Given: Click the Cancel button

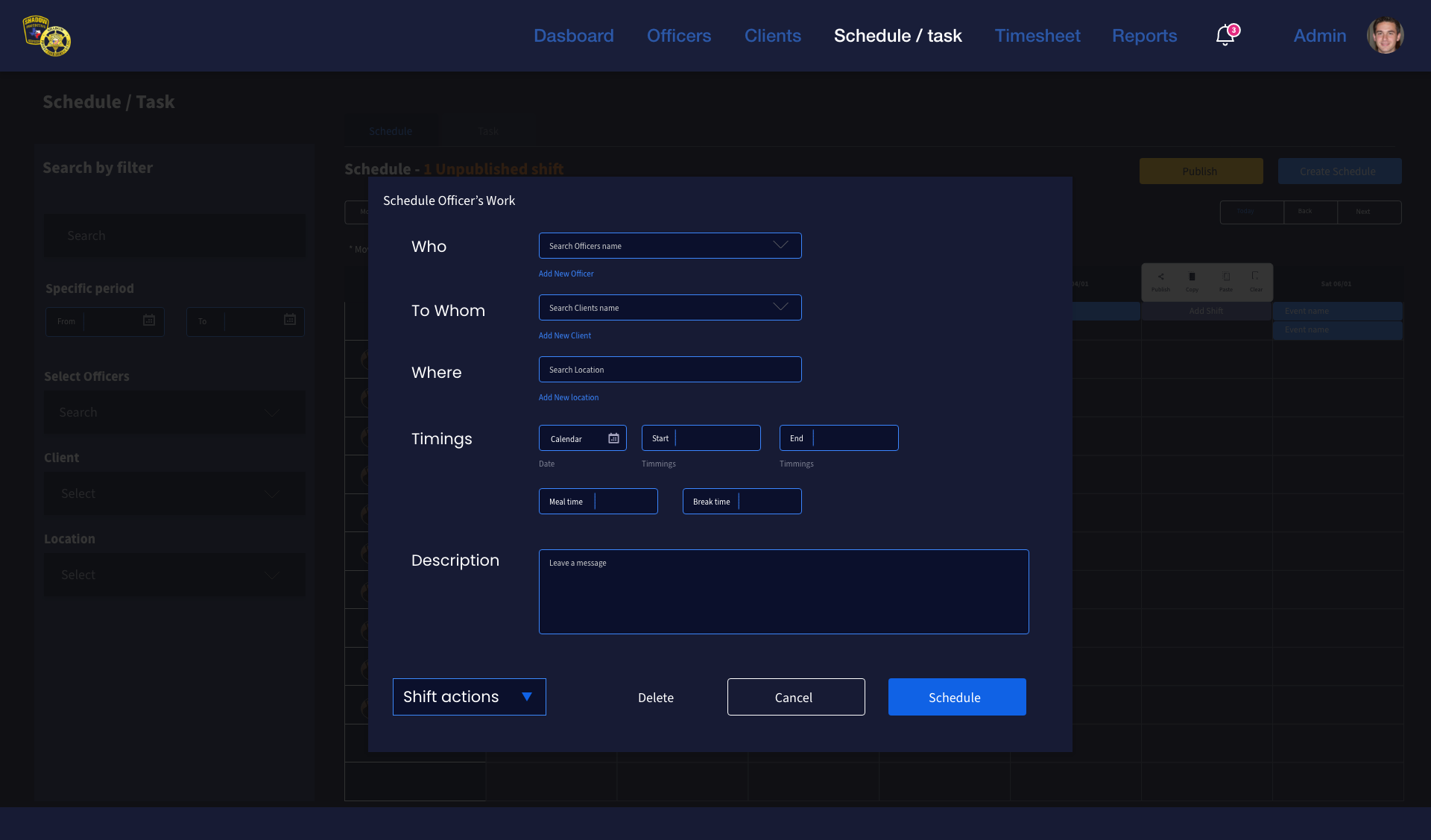Looking at the screenshot, I should tap(795, 697).
